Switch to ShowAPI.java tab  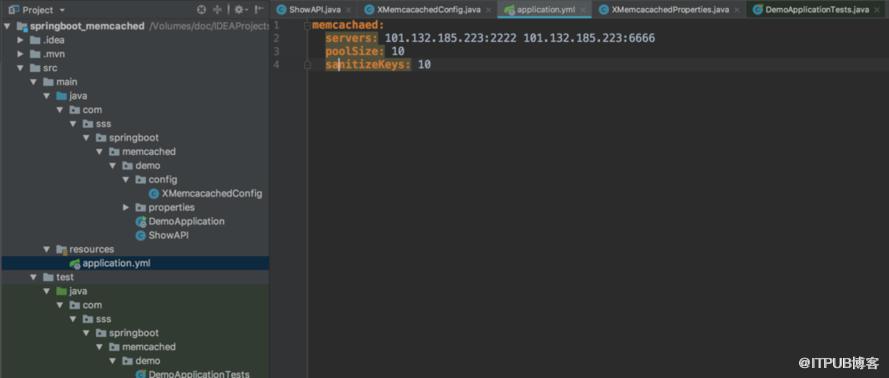314,10
